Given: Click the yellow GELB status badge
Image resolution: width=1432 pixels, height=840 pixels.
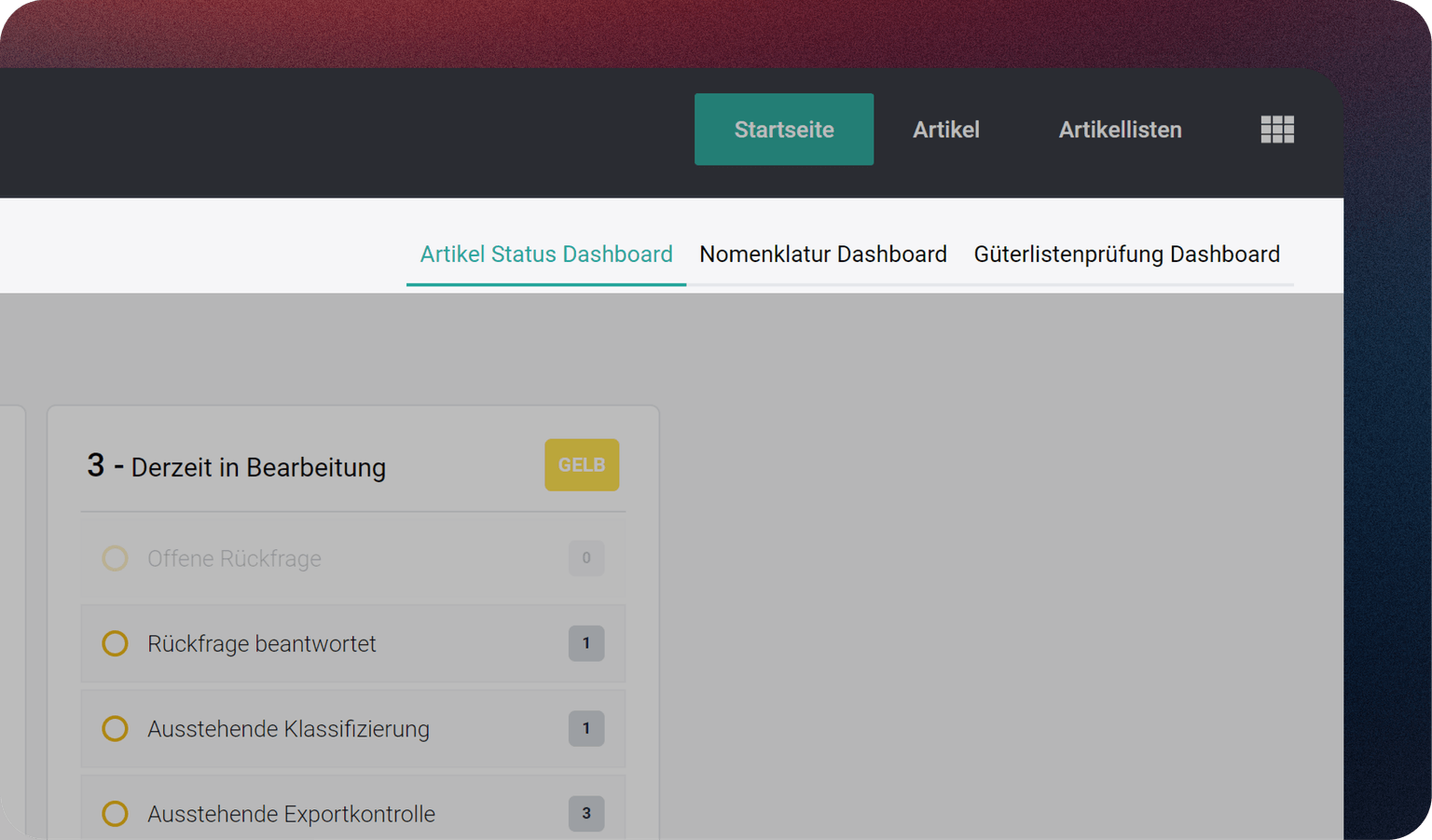Looking at the screenshot, I should (582, 464).
